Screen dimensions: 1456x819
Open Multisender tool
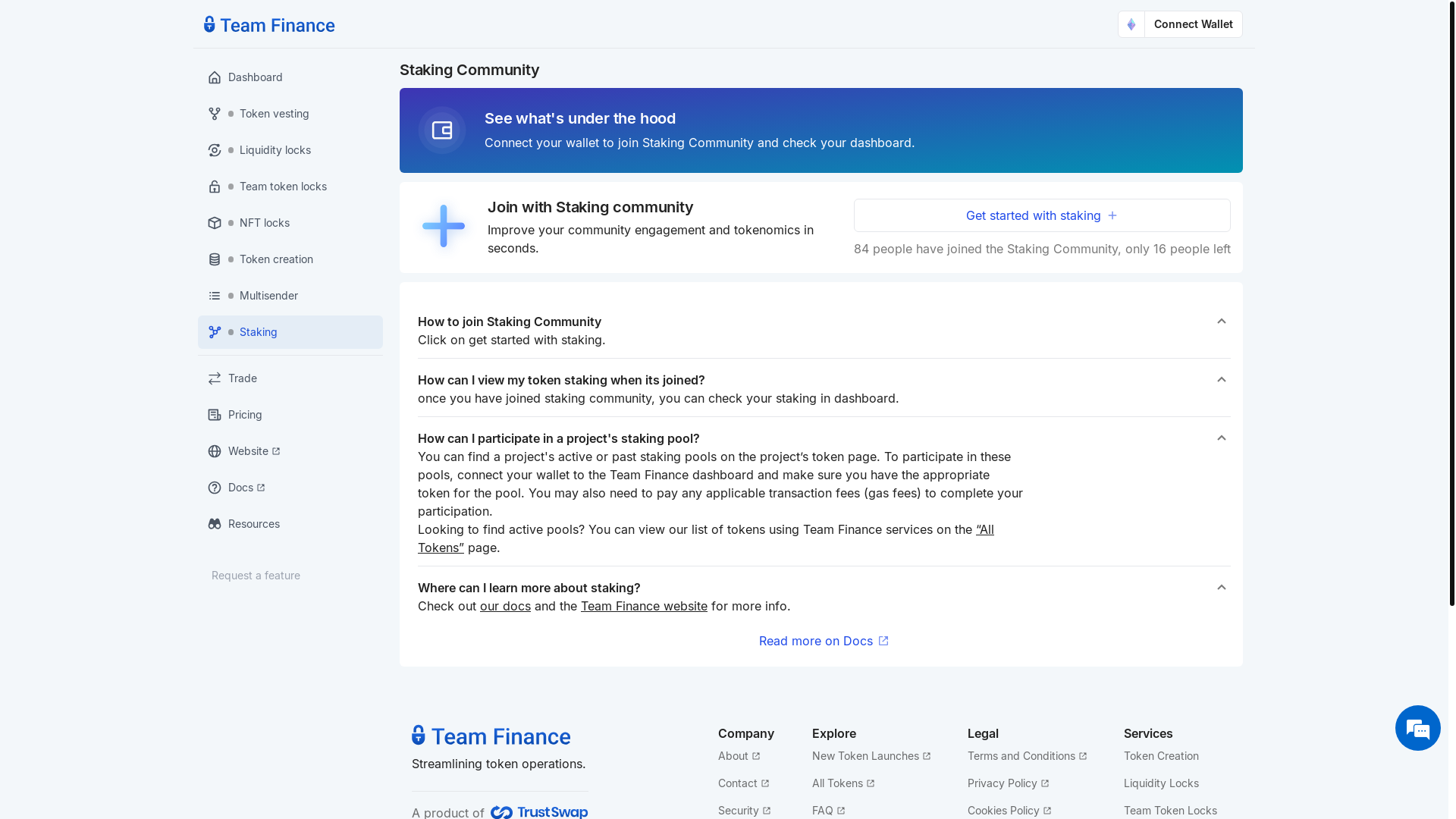tap(290, 296)
